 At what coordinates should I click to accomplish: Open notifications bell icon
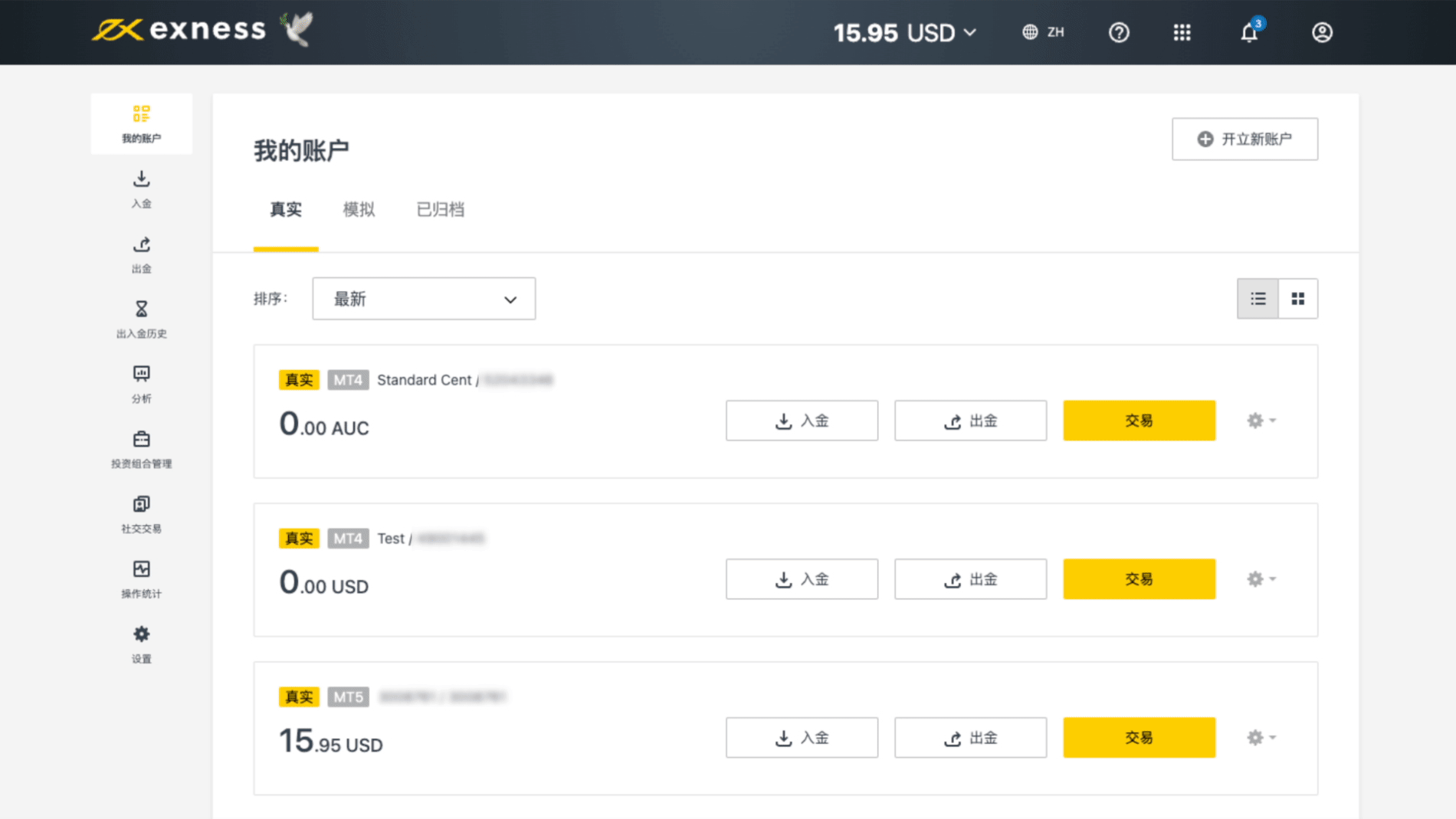point(1249,33)
